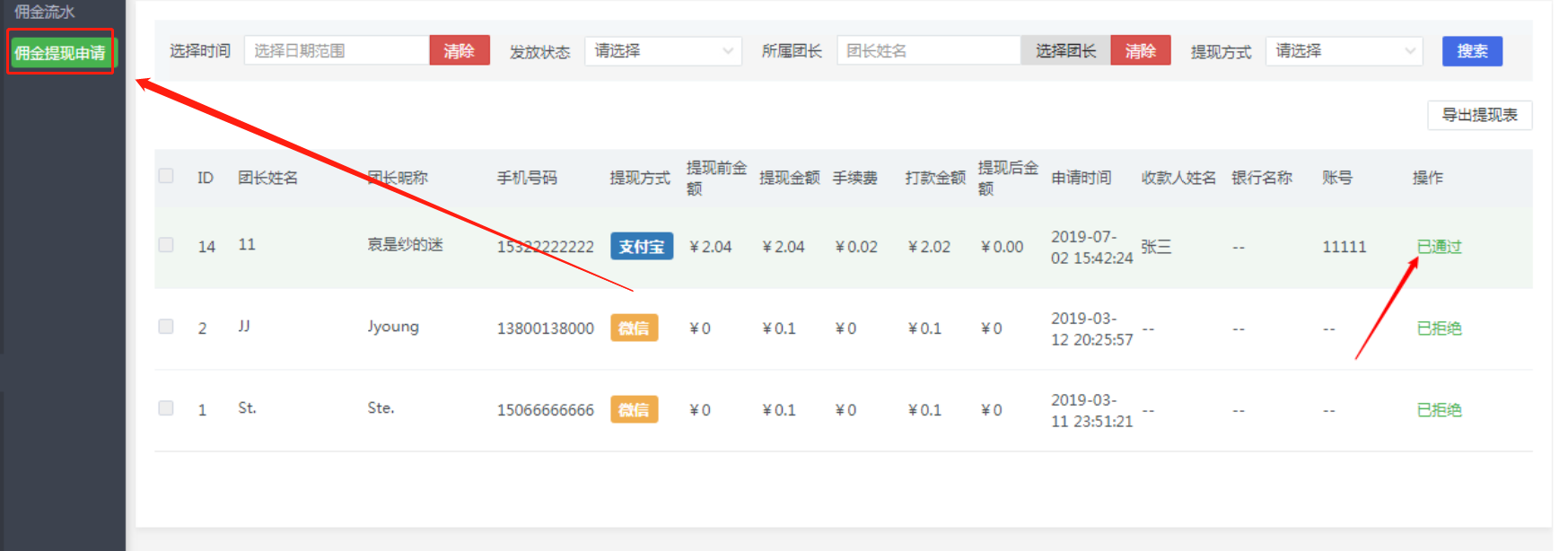This screenshot has height=551, width=1568.
Task: Click the 打款金额 column header
Action: click(x=935, y=178)
